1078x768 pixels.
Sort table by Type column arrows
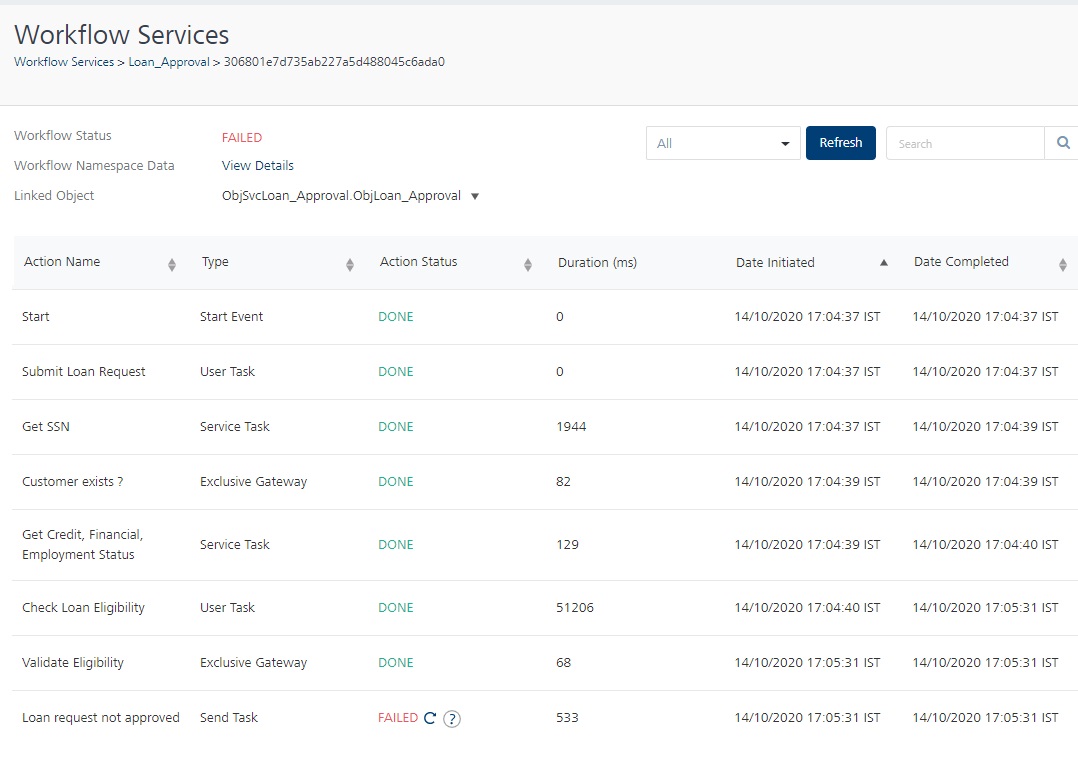[x=350, y=264]
